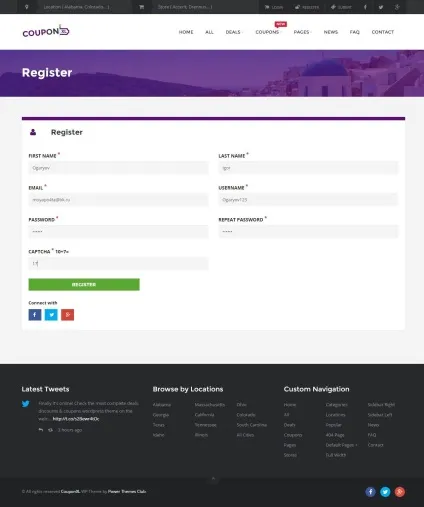Click the shopping cart icon in top bar
The width and height of the screenshot is (424, 507).
(x=142, y=7)
